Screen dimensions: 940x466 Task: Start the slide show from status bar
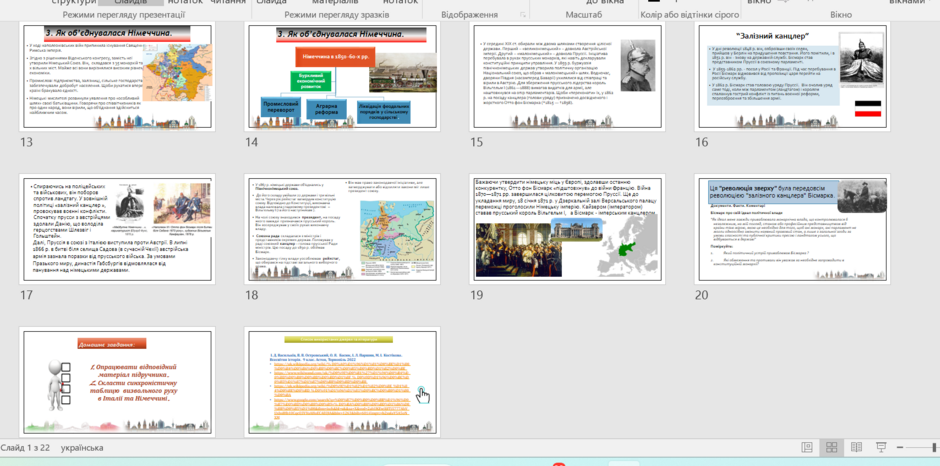pyautogui.click(x=881, y=447)
